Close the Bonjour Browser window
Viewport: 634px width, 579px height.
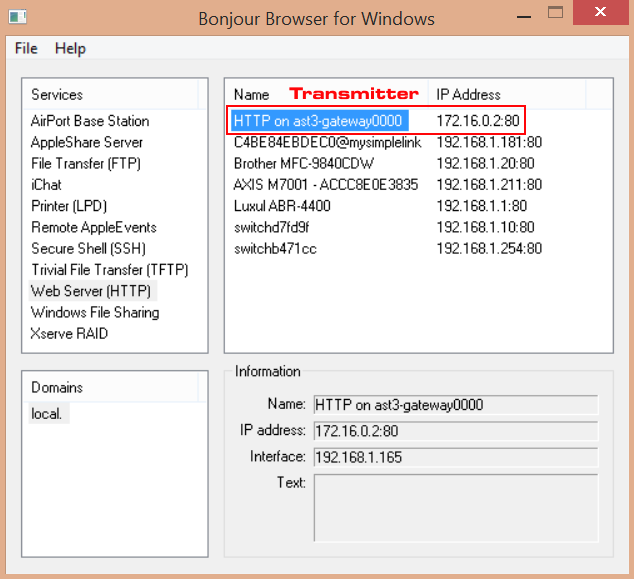(601, 12)
